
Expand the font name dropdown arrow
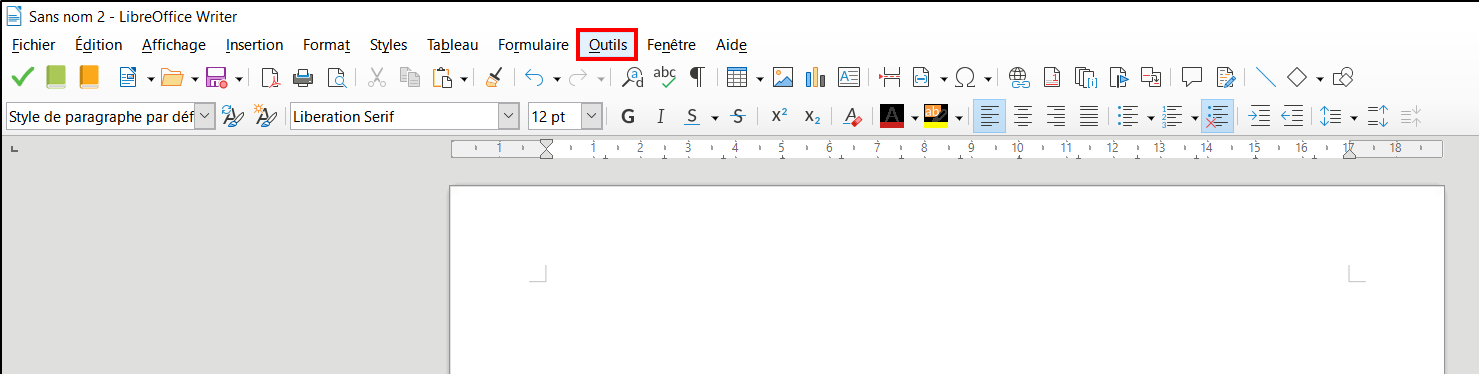[x=508, y=117]
